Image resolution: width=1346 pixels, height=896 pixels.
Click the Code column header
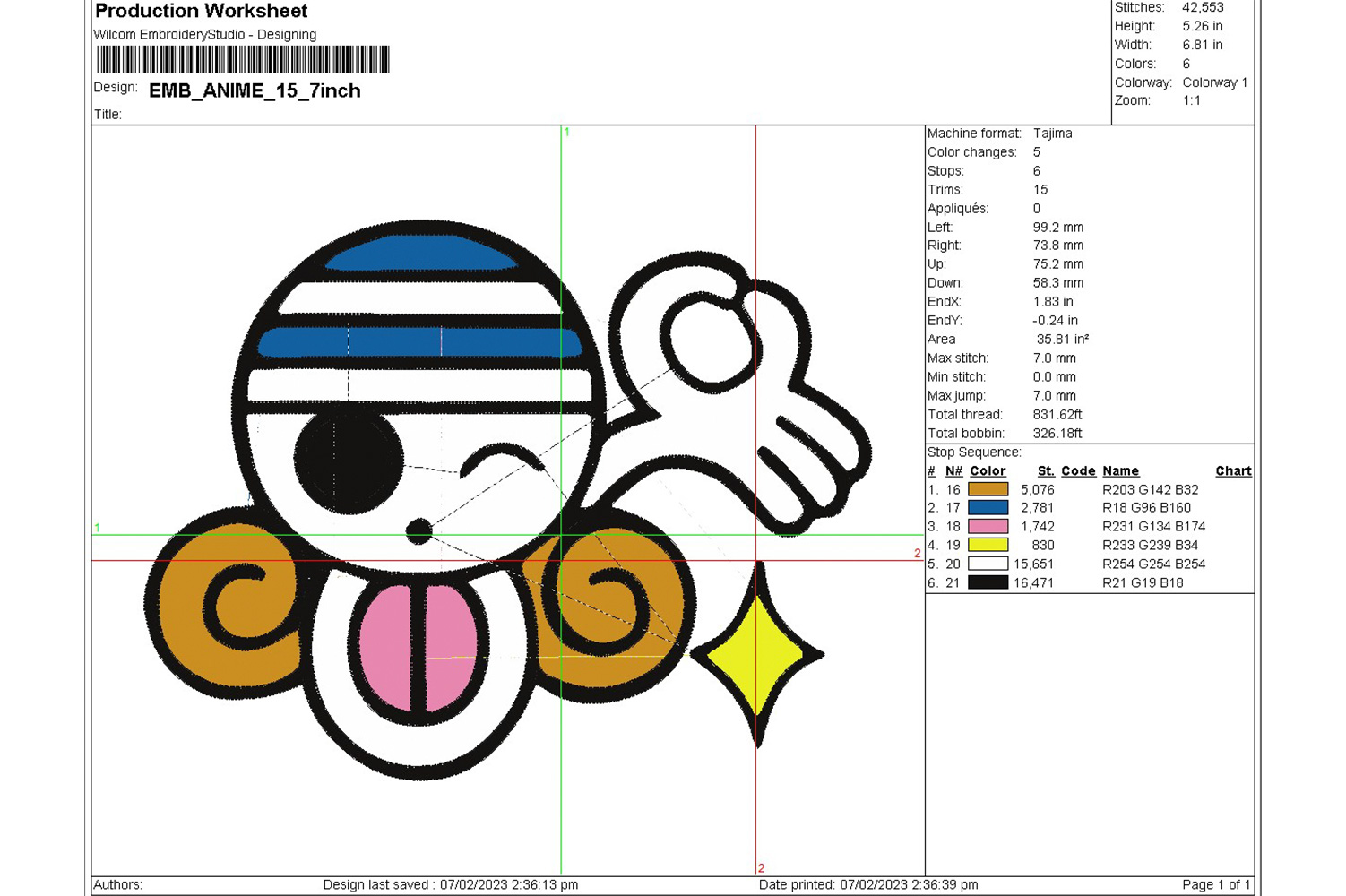click(x=1078, y=470)
